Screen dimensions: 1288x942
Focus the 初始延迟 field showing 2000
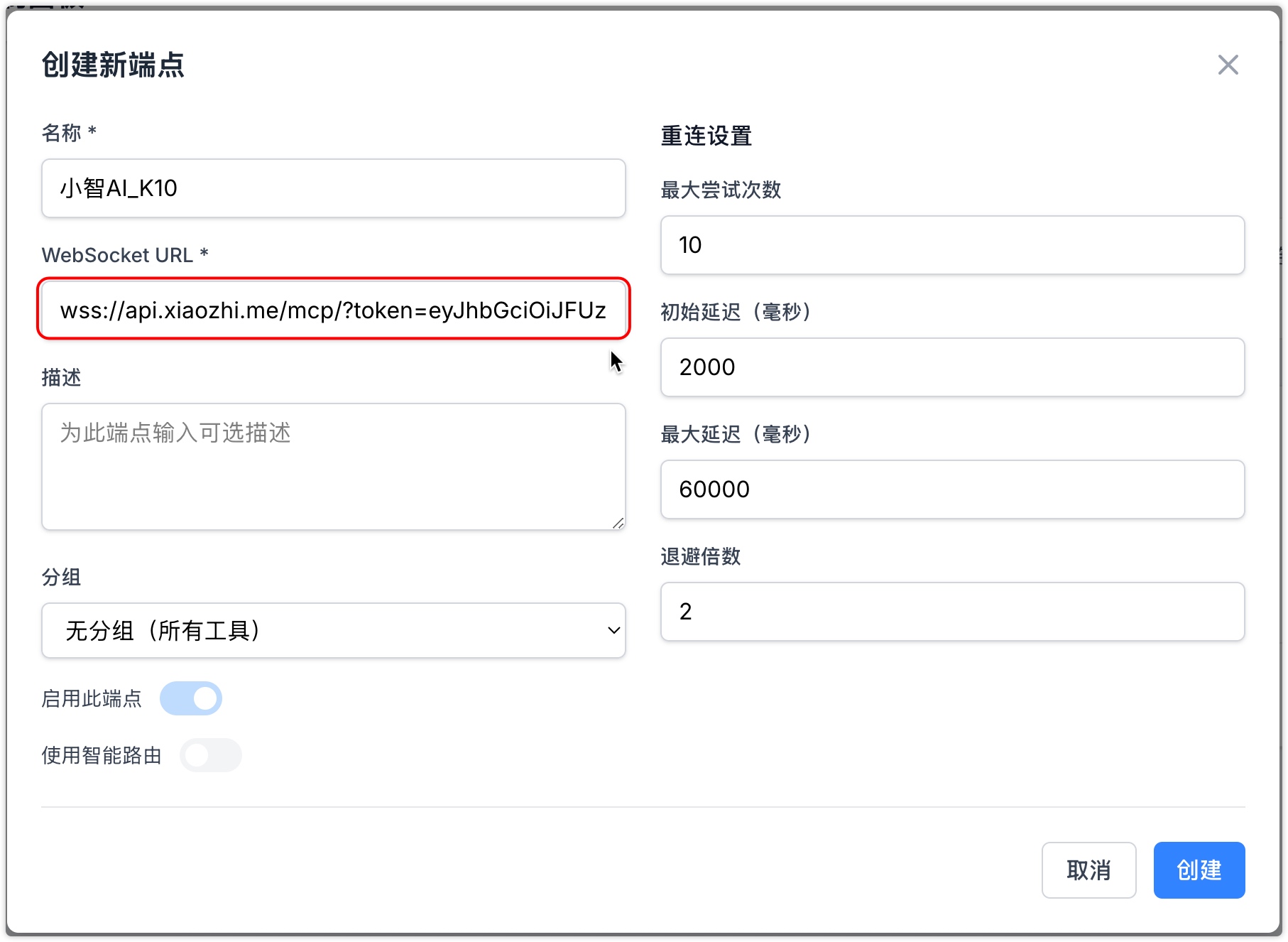[x=952, y=367]
